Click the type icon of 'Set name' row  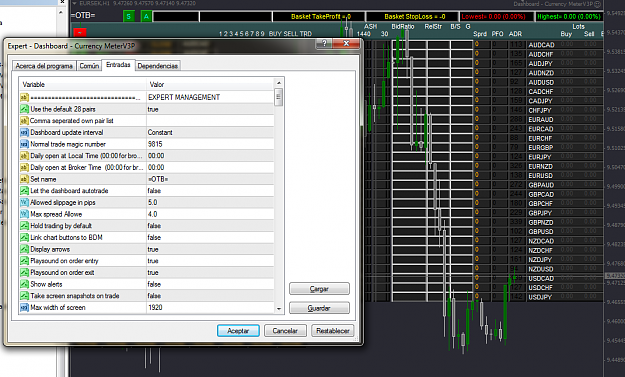click(24, 179)
